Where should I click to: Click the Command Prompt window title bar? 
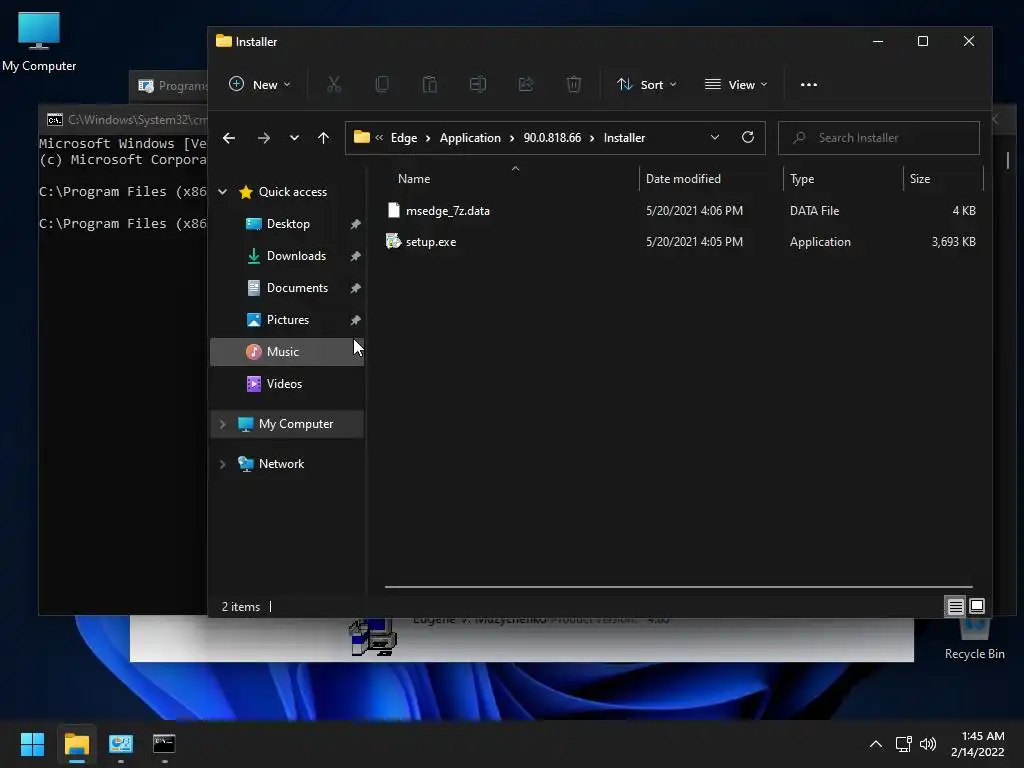click(x=124, y=120)
